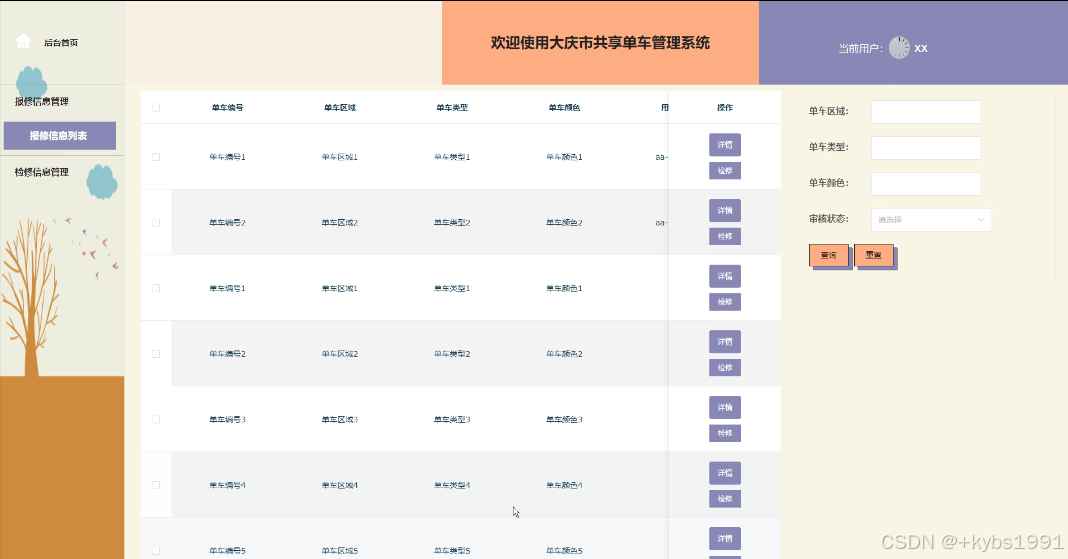Open the 报修信息列表 submenu item
Image resolution: width=1068 pixels, height=559 pixels.
[x=60, y=135]
